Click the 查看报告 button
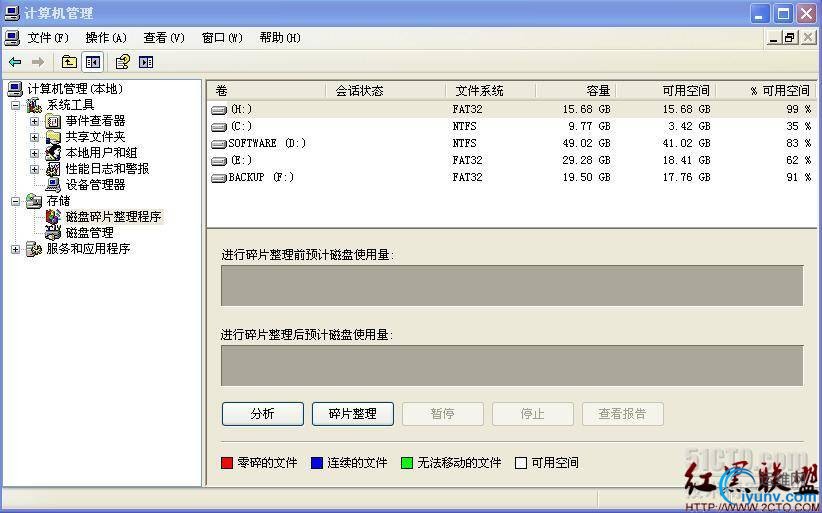 pos(623,414)
